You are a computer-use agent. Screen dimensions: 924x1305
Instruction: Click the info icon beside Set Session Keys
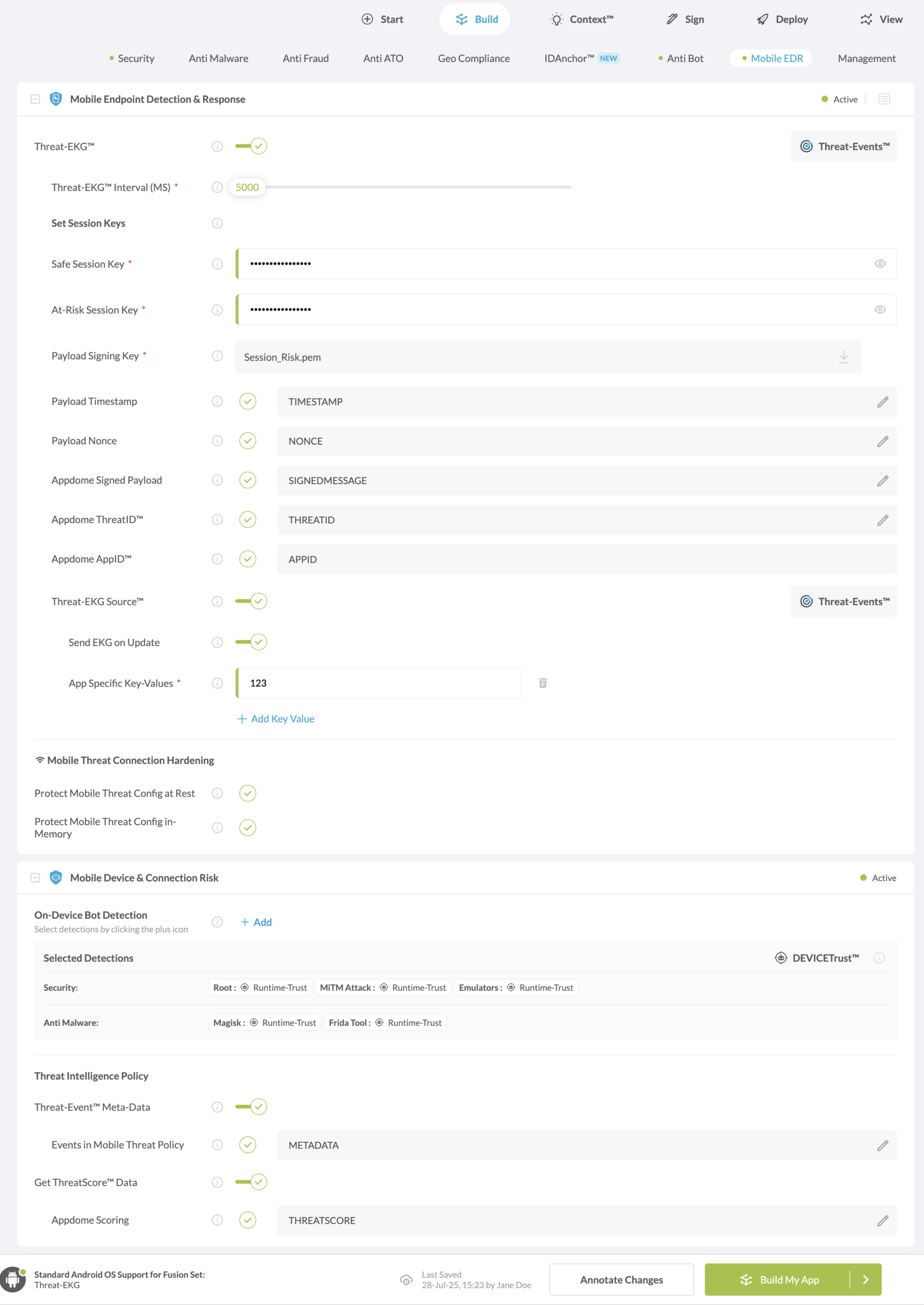click(x=217, y=223)
